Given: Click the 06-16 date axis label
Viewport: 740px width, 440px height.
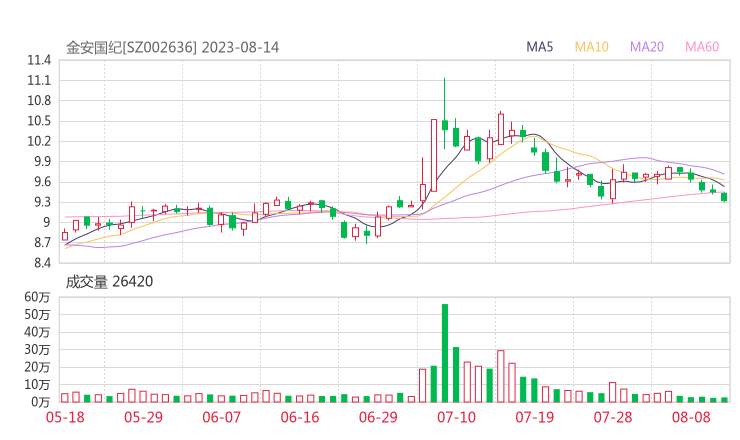Looking at the screenshot, I should 300,417.
